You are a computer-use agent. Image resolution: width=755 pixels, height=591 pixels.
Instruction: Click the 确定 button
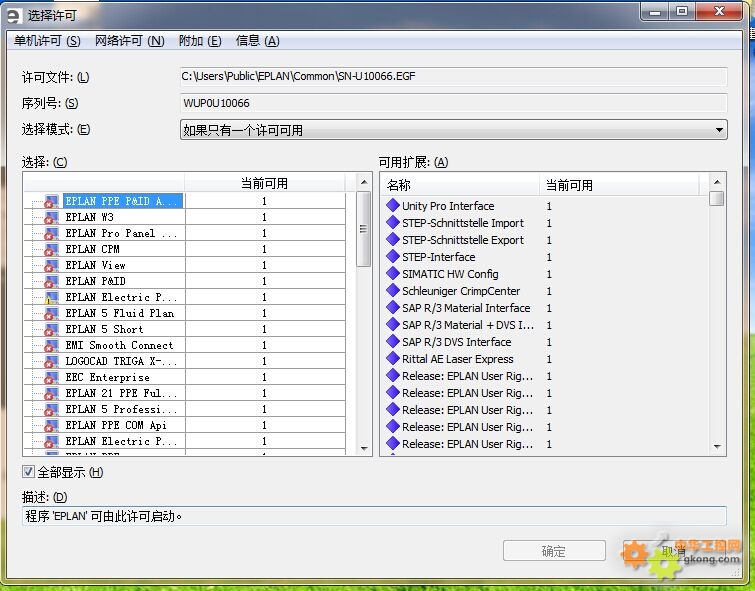click(x=554, y=551)
